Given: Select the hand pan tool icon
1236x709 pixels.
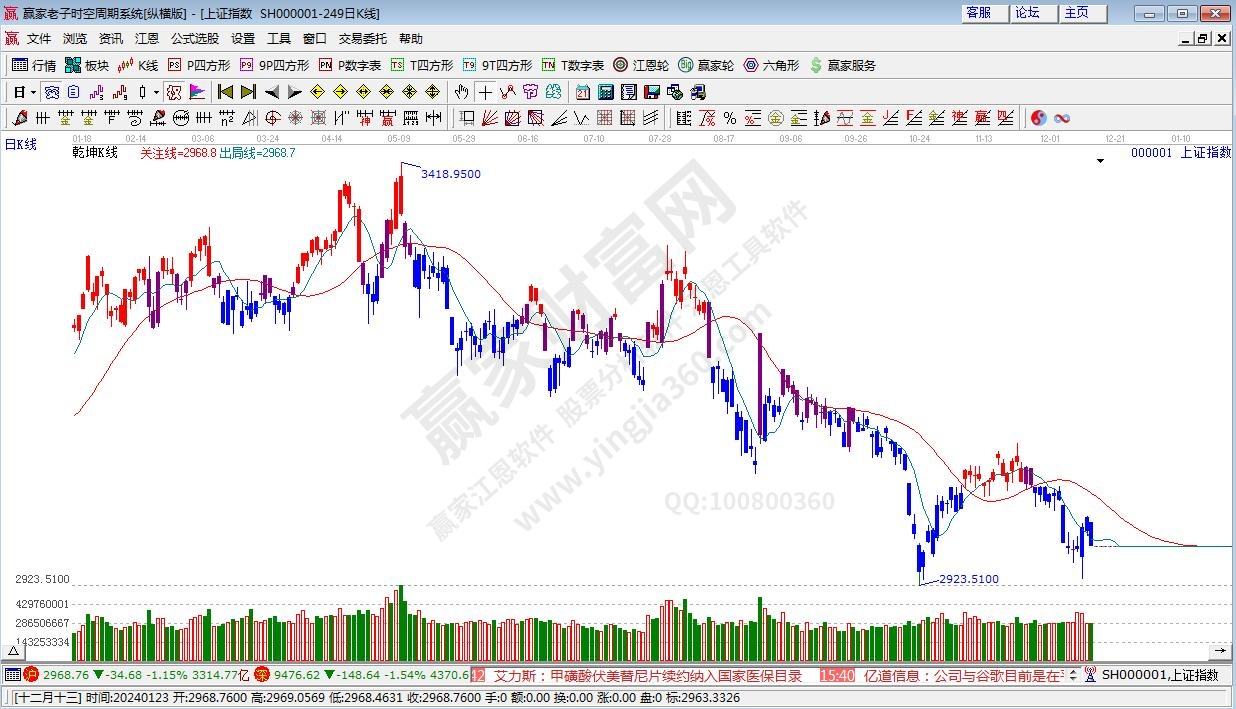Looking at the screenshot, I should (x=461, y=92).
